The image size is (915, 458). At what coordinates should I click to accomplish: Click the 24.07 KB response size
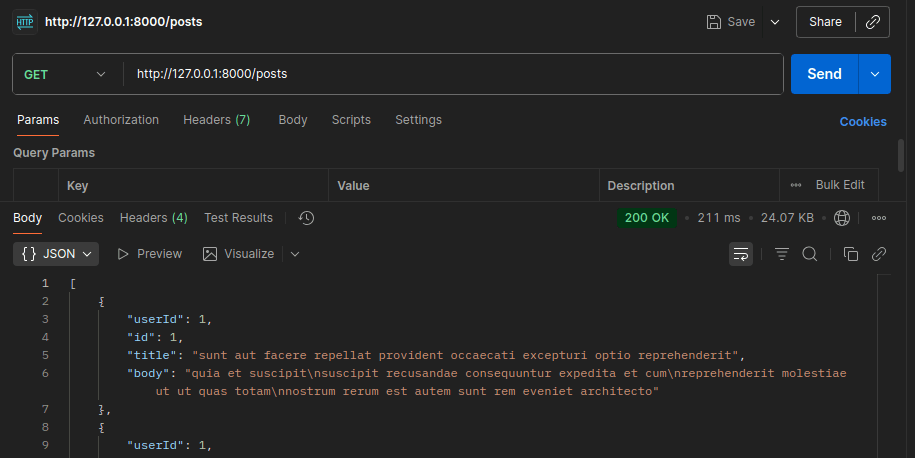tap(787, 218)
